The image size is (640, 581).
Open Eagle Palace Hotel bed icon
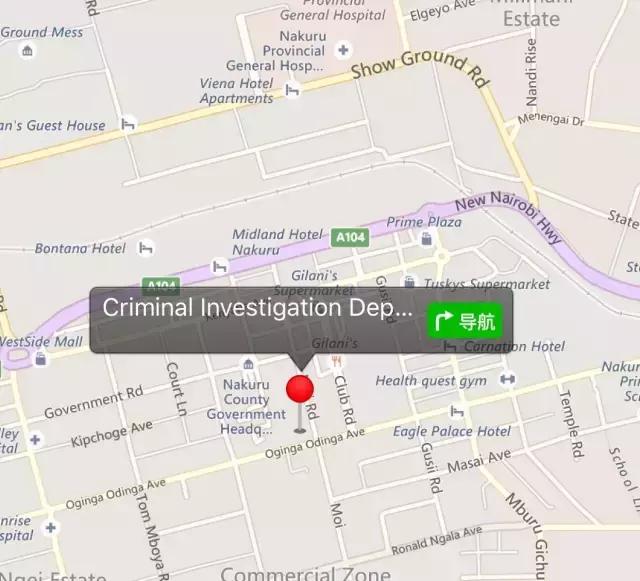tap(457, 412)
